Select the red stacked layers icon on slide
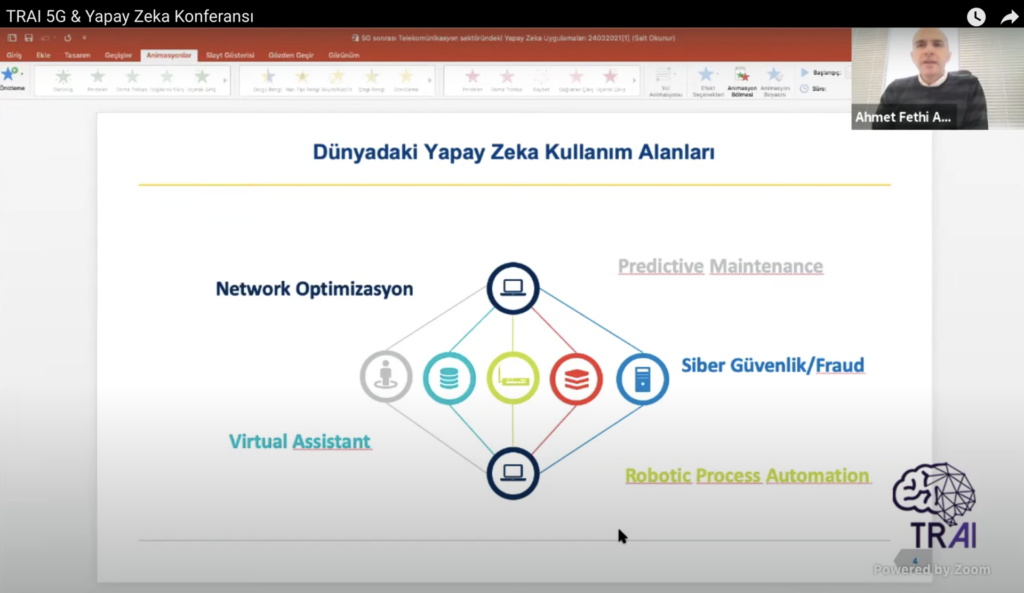Screen dimensions: 1024x593 (x=576, y=379)
